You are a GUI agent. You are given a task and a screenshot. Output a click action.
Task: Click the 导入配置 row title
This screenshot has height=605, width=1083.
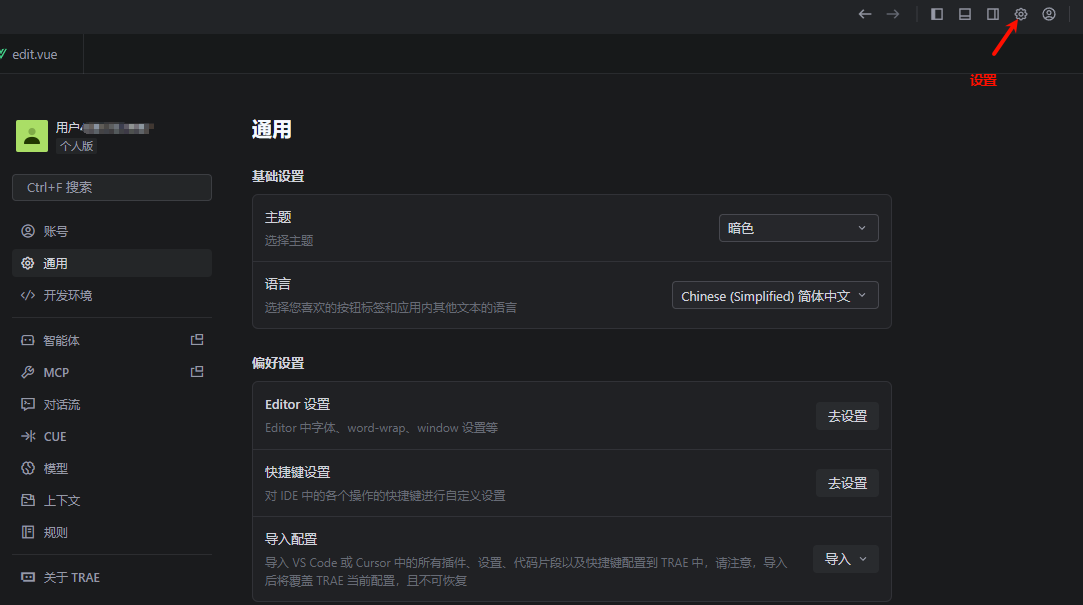point(291,539)
